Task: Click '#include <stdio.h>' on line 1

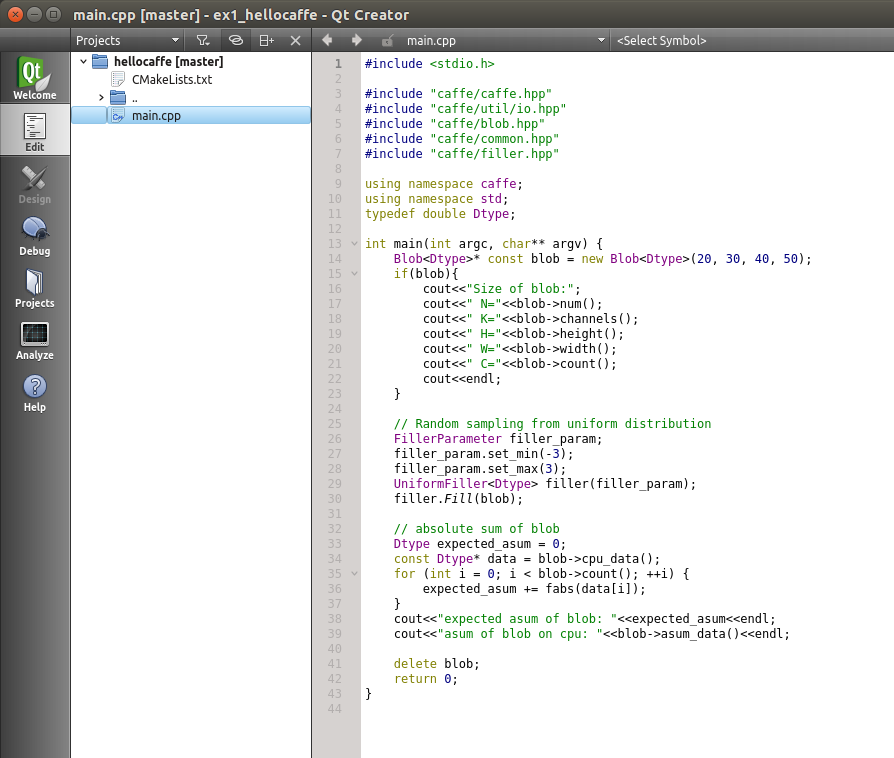Action: [x=429, y=63]
